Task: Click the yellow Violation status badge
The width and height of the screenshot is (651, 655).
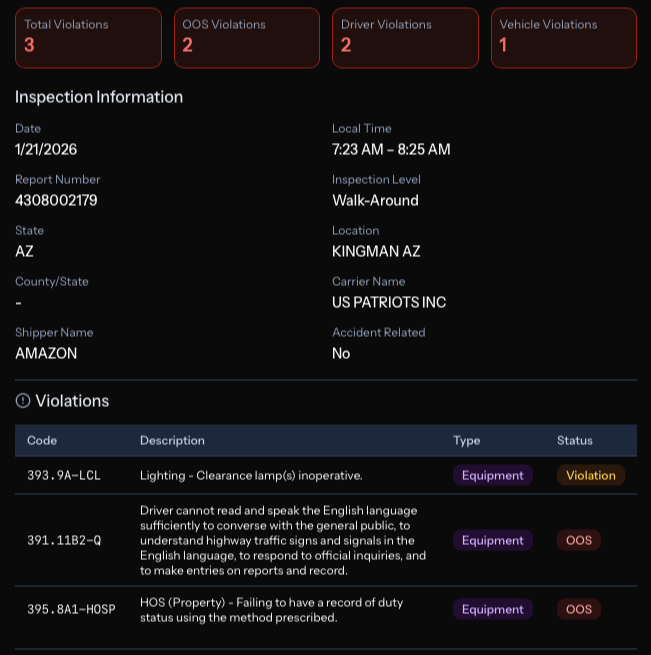Action: pyautogui.click(x=591, y=475)
